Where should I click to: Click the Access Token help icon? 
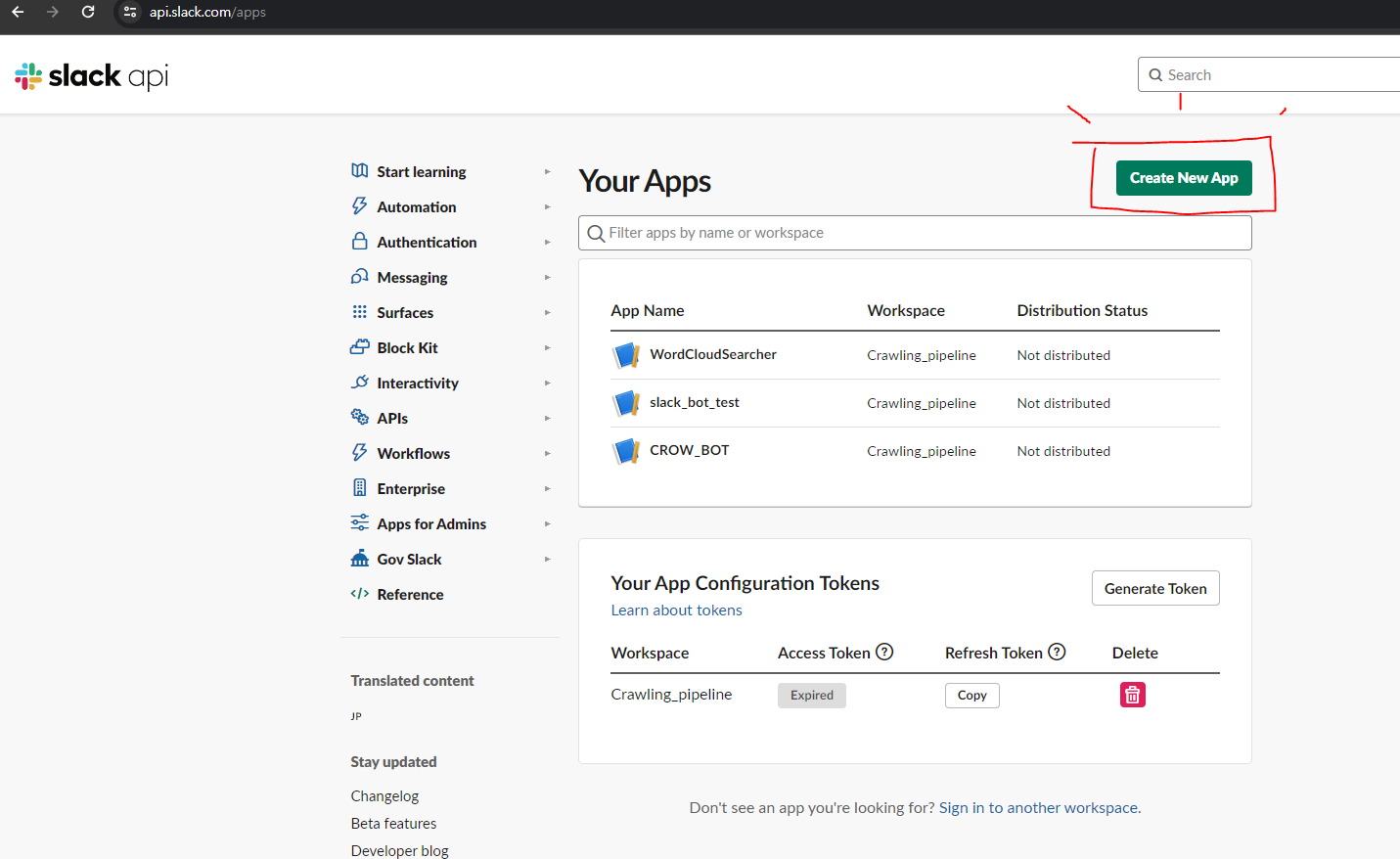click(x=884, y=652)
